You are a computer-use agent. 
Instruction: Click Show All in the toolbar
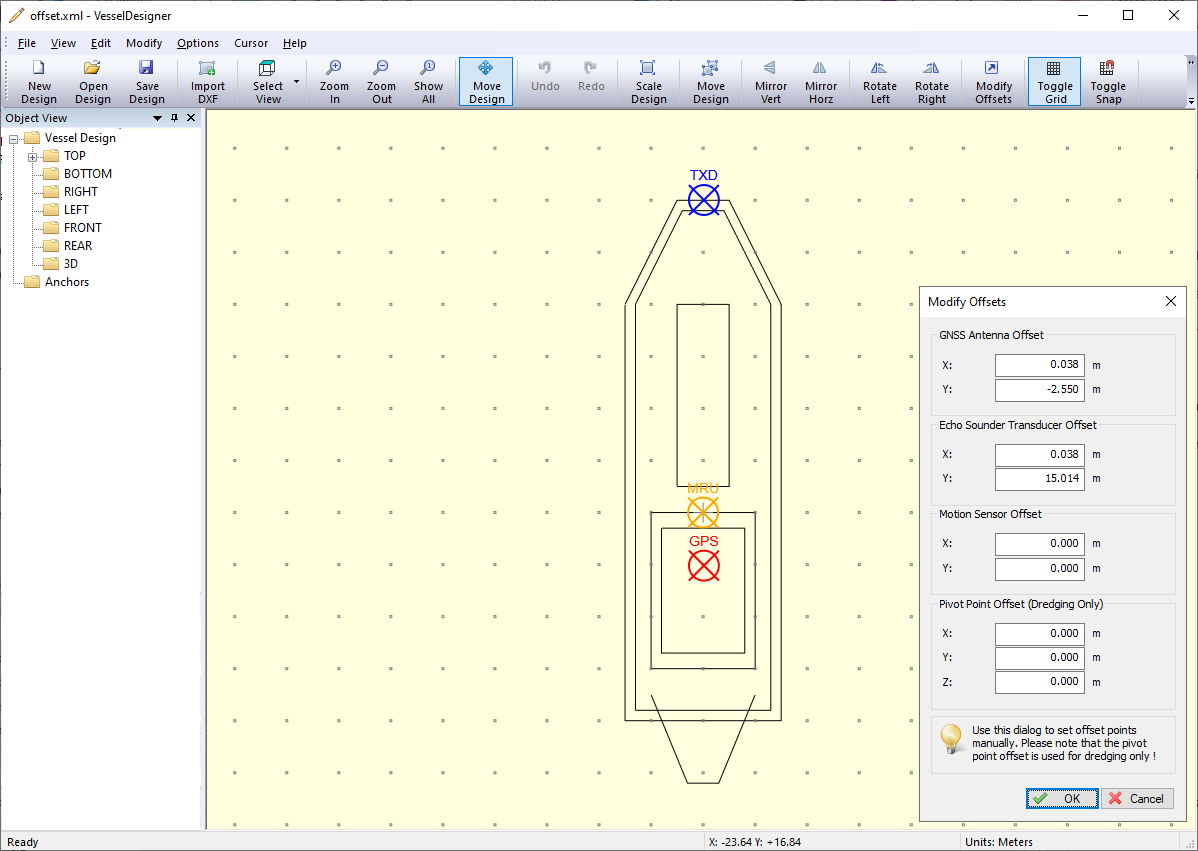(x=428, y=81)
